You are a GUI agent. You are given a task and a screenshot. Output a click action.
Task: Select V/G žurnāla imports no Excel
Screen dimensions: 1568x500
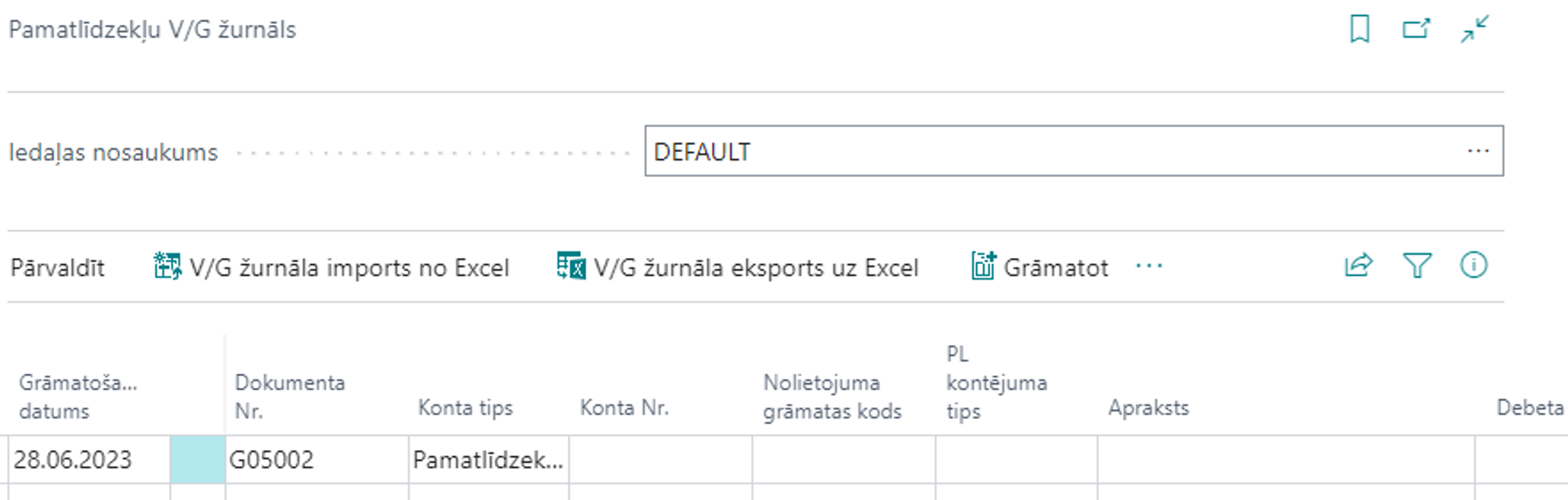(x=349, y=268)
